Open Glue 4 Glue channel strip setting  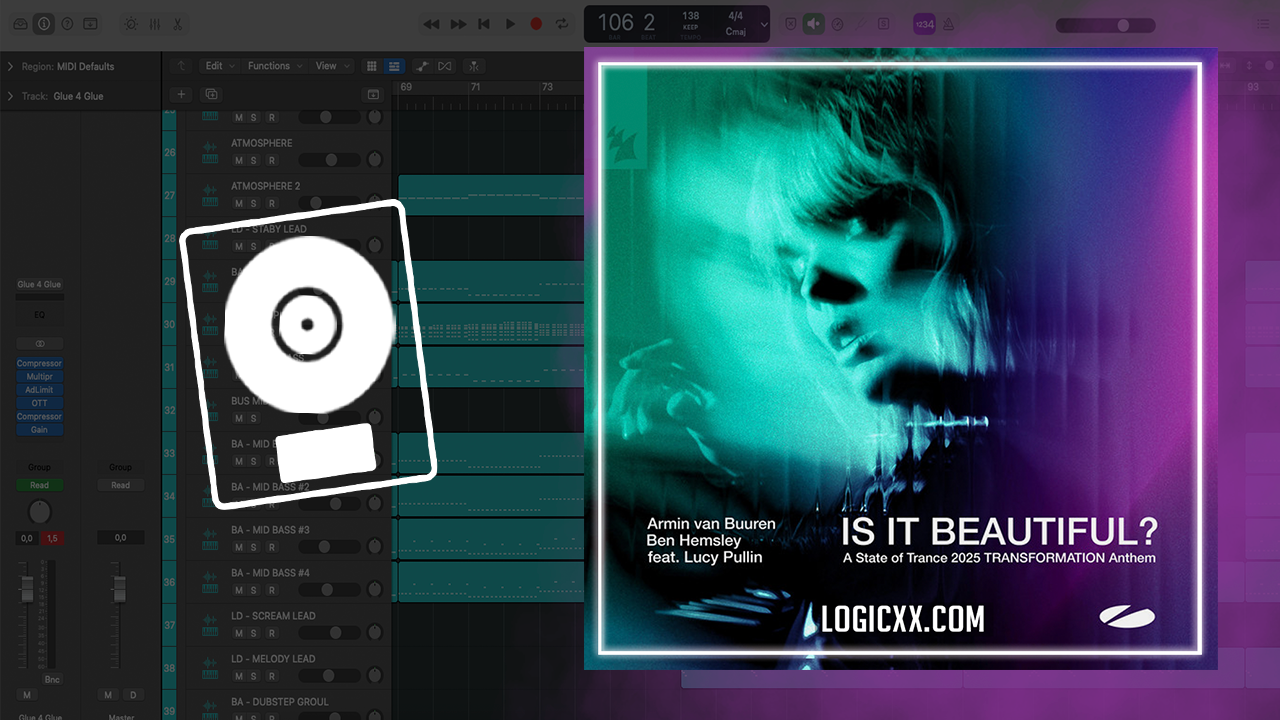[x=39, y=285]
